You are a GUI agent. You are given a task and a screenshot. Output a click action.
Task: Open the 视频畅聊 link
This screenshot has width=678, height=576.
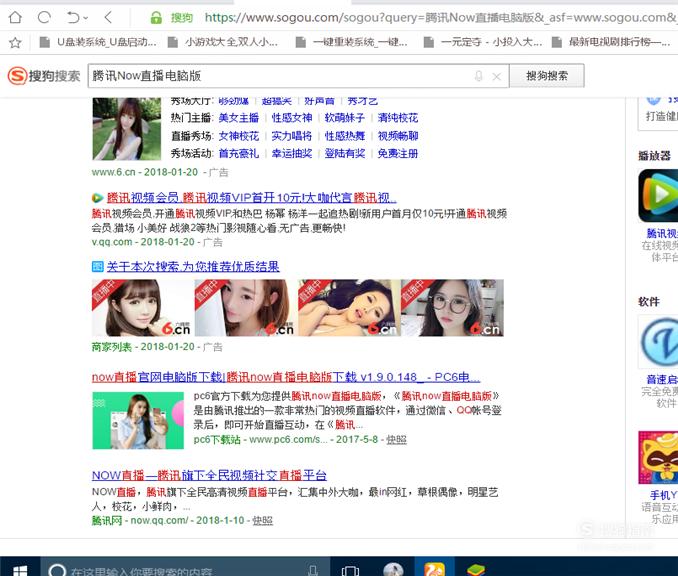pyautogui.click(x=398, y=136)
